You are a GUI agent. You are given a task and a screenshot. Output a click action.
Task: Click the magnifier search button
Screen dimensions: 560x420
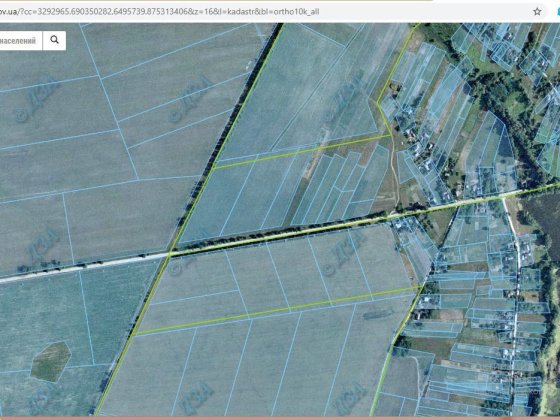54,40
